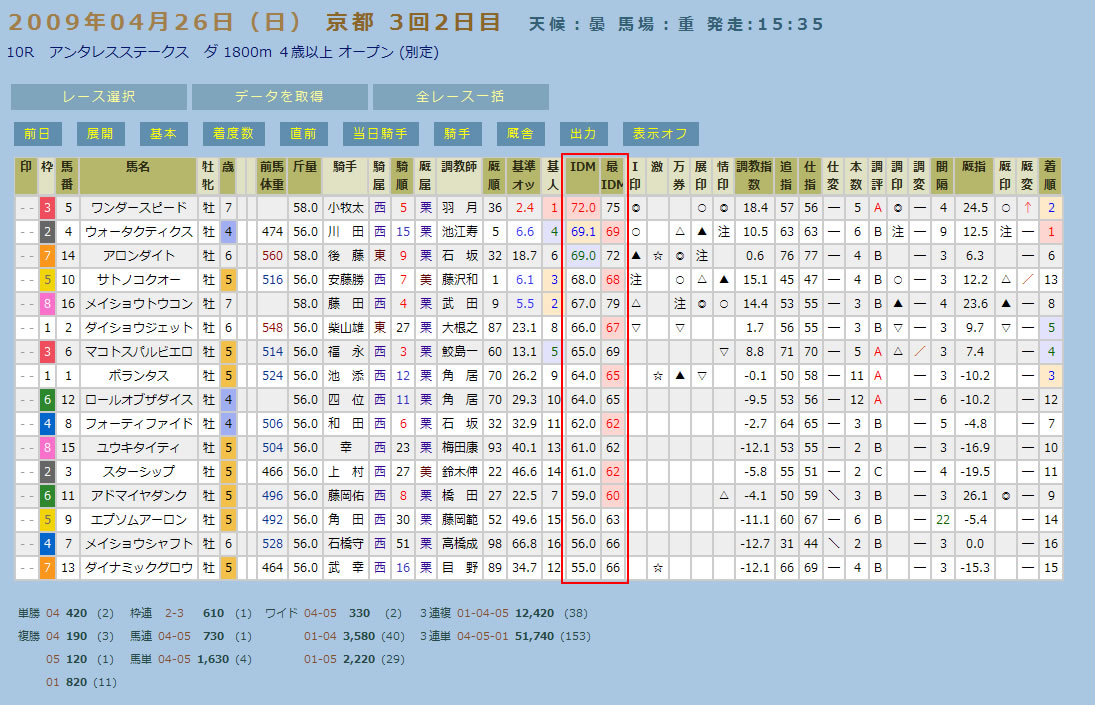
Task: Click pink frame number 8 of メイショウトウコン
Action: click(x=47, y=304)
